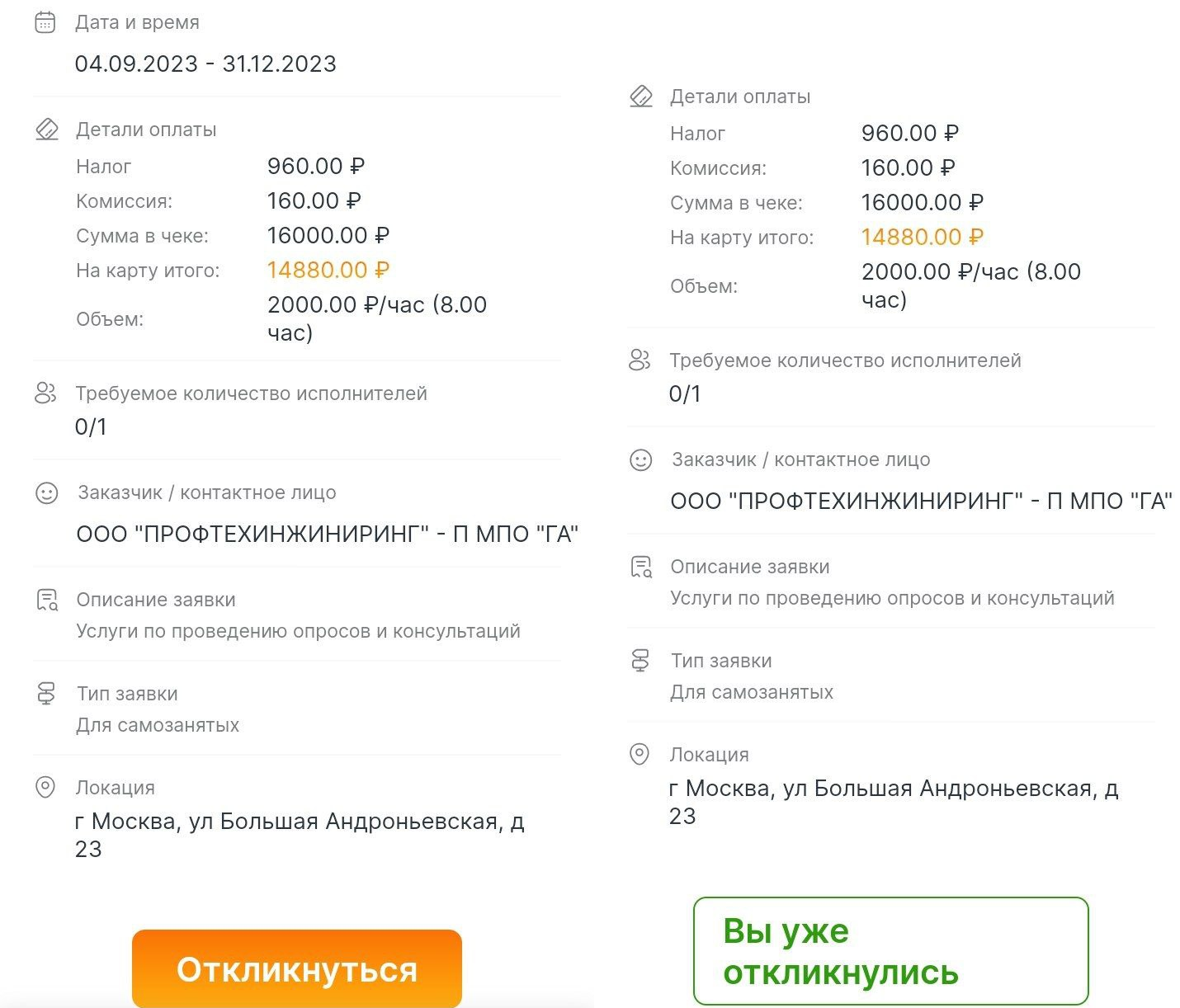Screen dimensions: 1180x1008
Task: Click the customer name ООО ПРОФТЕХИНЖИНИРИНГ in the already-responded card
Action: (x=920, y=501)
